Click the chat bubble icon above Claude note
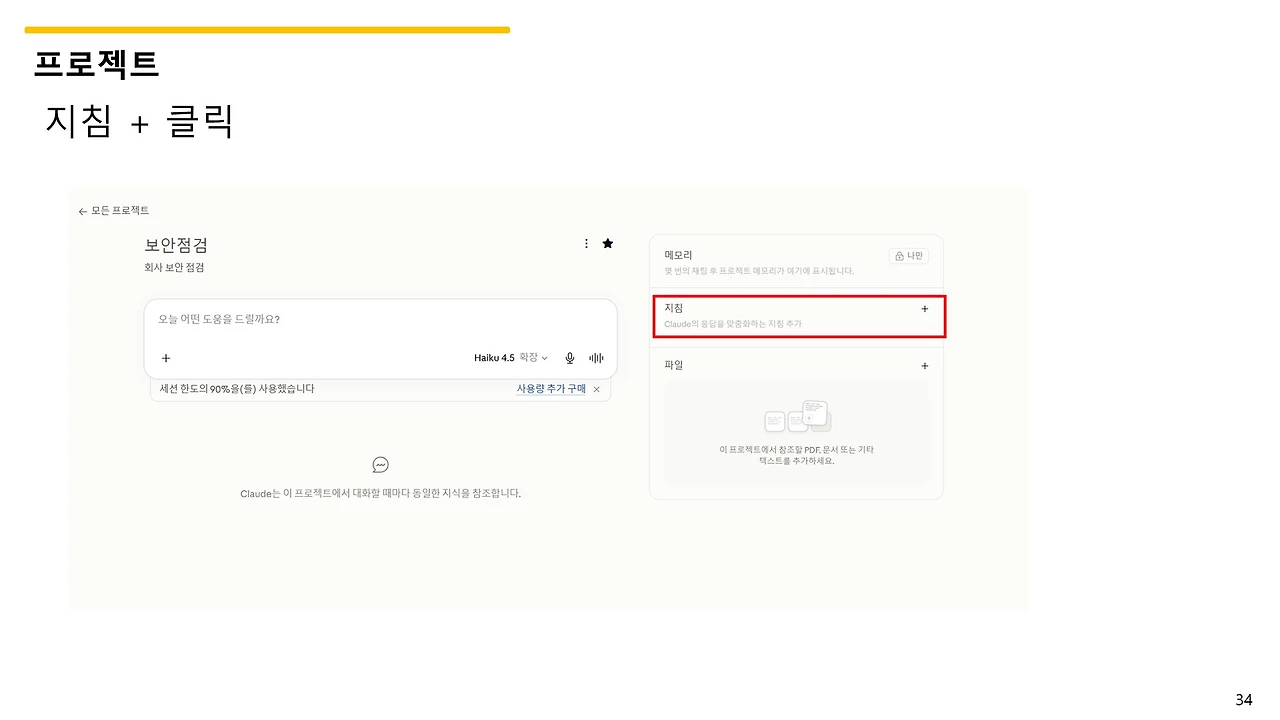Viewport: 1280px width, 720px height. pos(380,465)
